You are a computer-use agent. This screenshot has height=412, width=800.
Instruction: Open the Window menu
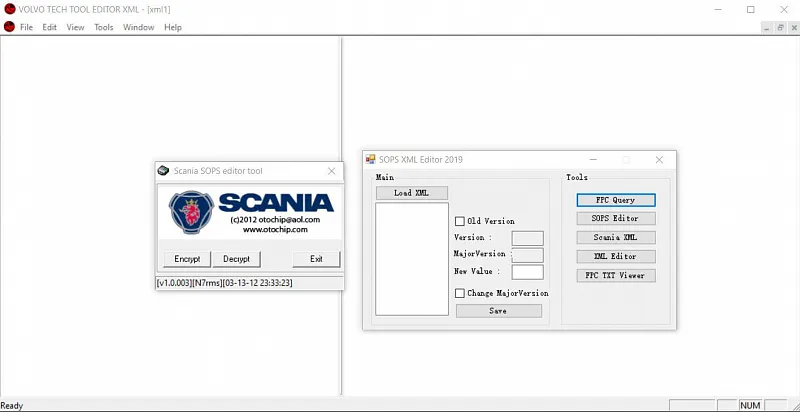point(138,27)
